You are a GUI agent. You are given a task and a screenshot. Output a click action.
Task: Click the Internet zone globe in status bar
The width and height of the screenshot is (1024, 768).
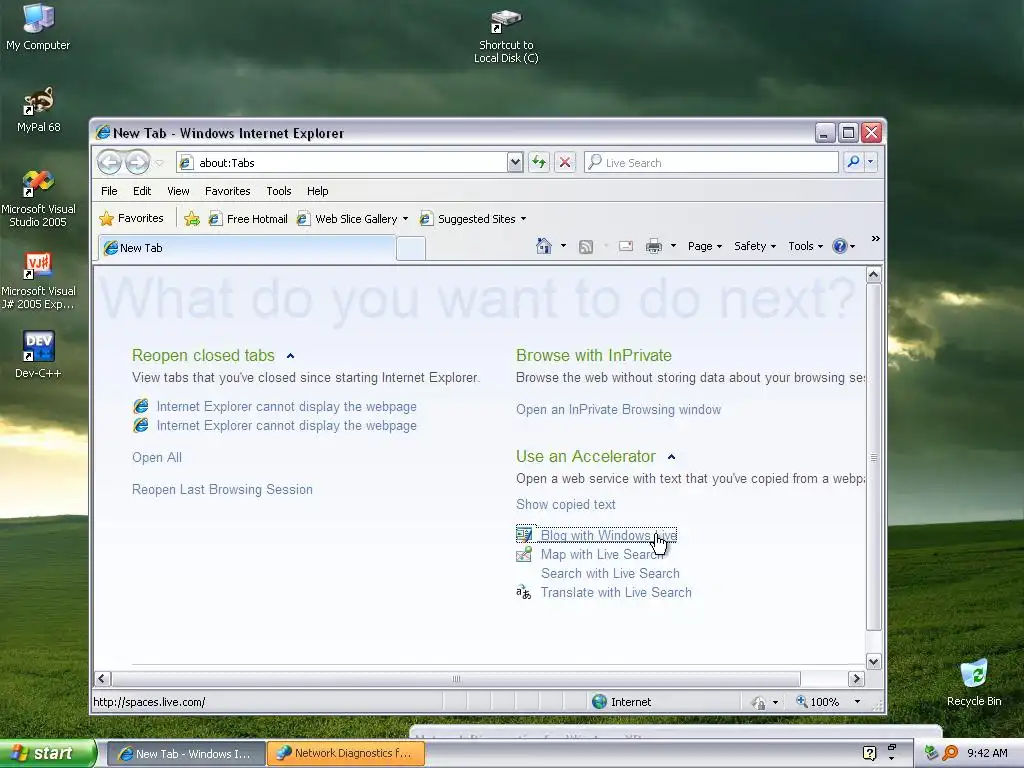tap(600, 702)
